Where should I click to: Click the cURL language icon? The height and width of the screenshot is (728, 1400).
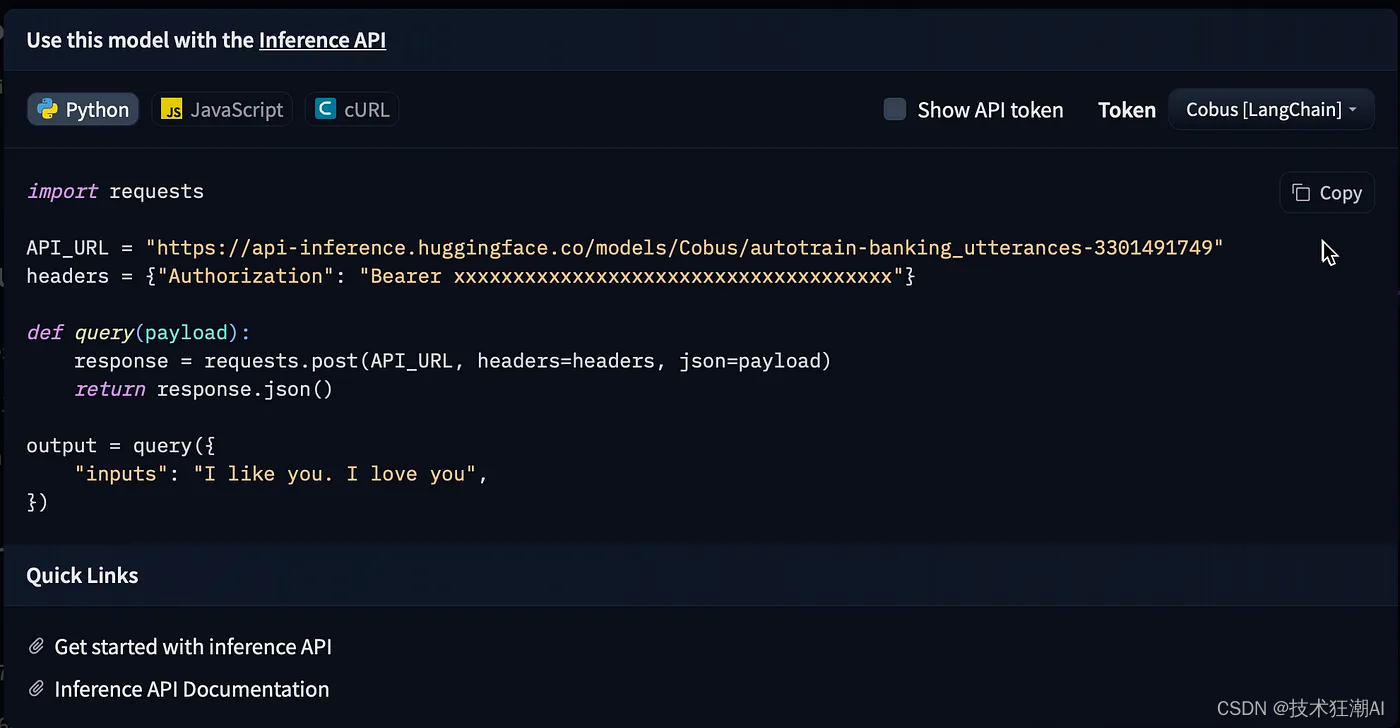(325, 109)
